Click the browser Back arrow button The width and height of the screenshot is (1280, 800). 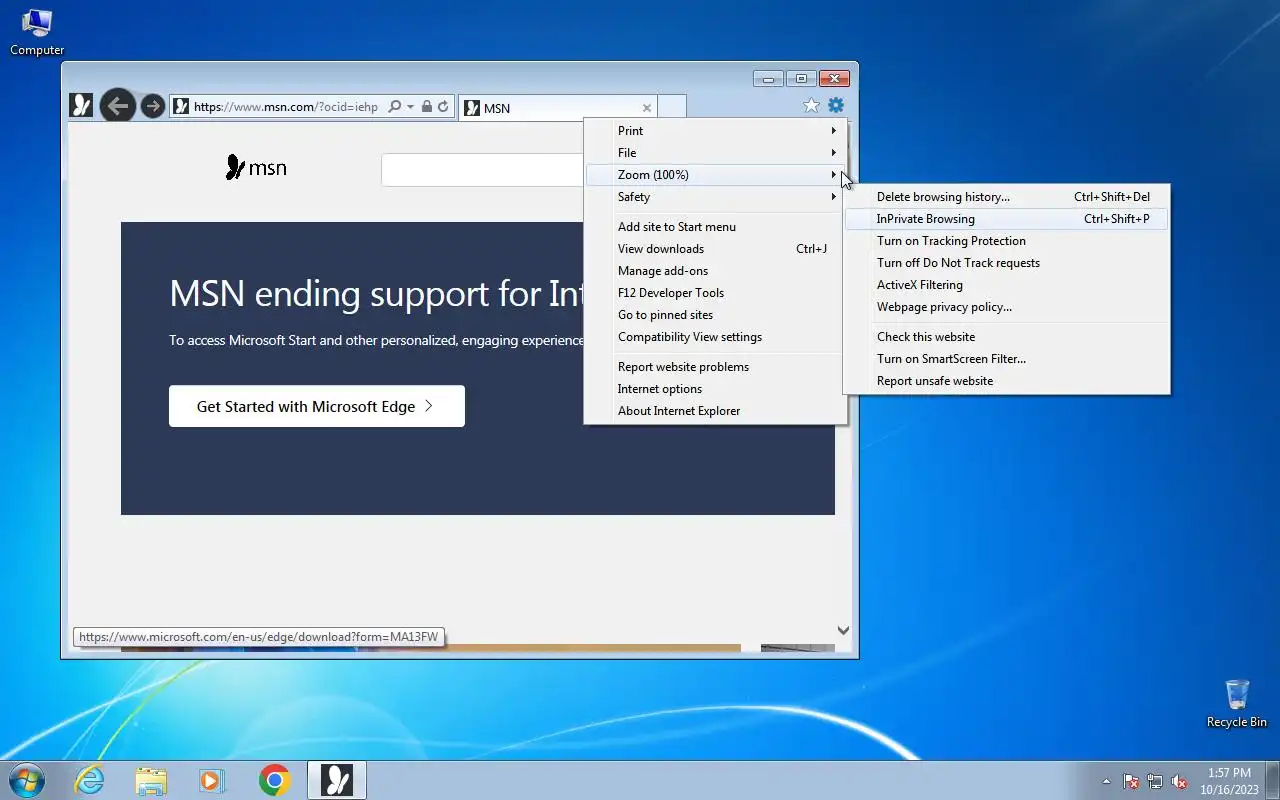pyautogui.click(x=118, y=106)
